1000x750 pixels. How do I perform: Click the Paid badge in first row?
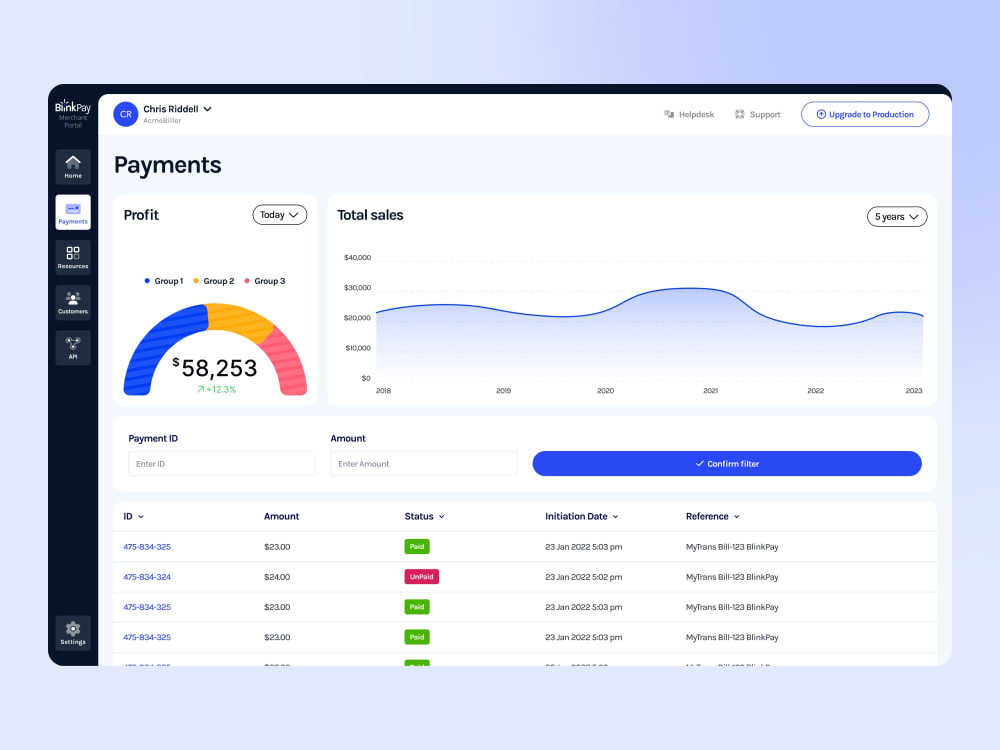pyautogui.click(x=417, y=547)
